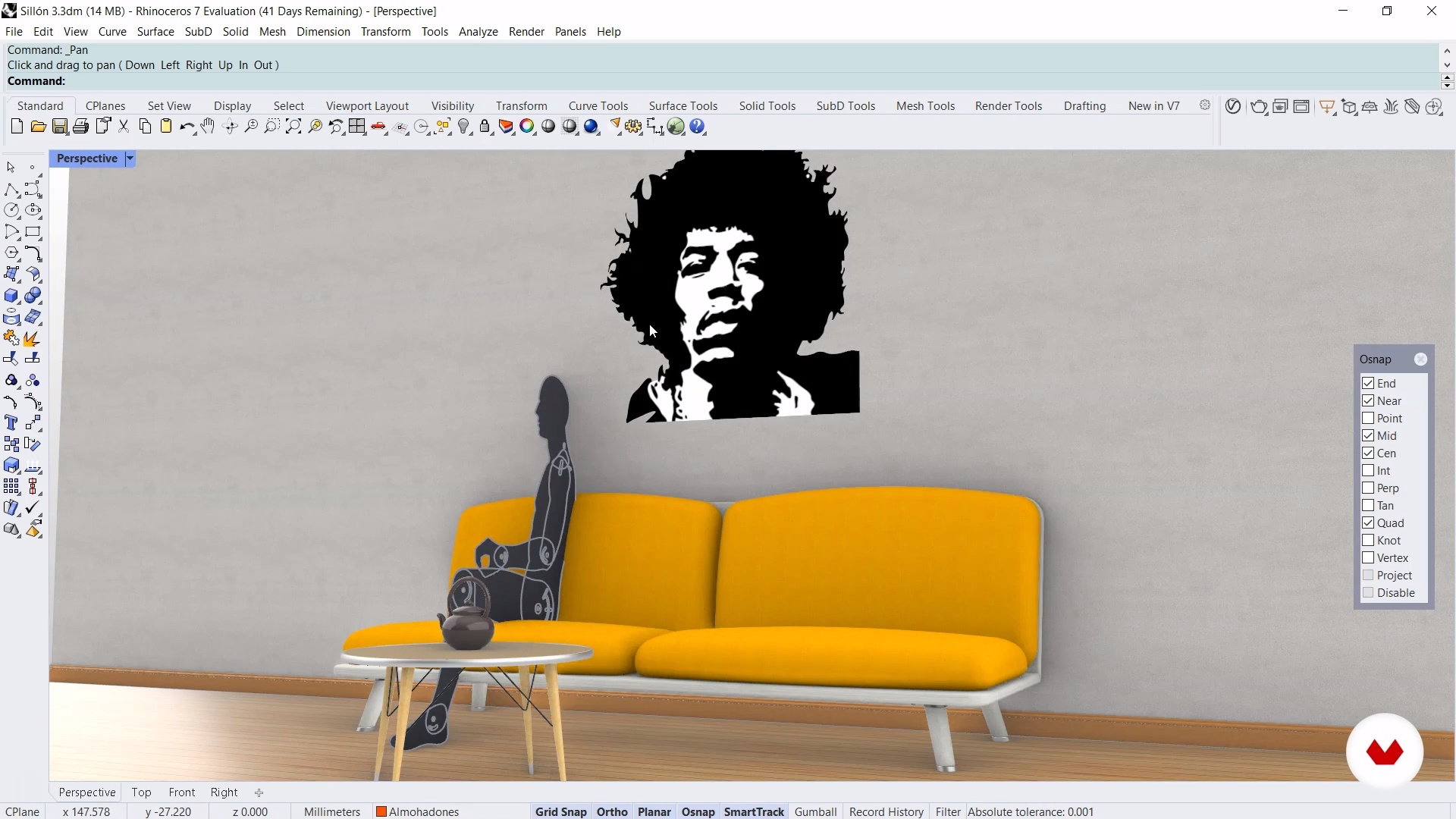Switch to the Drafting toolbar tab
This screenshot has width=1456, height=819.
1084,106
